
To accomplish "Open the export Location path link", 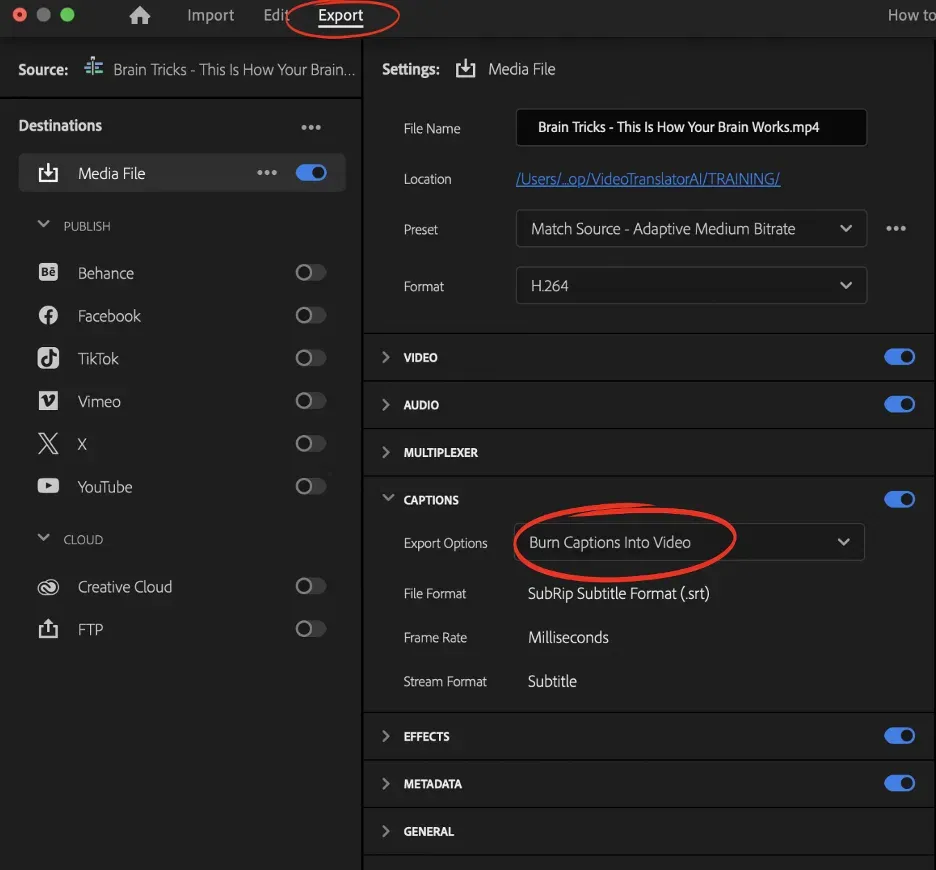I will 648,179.
